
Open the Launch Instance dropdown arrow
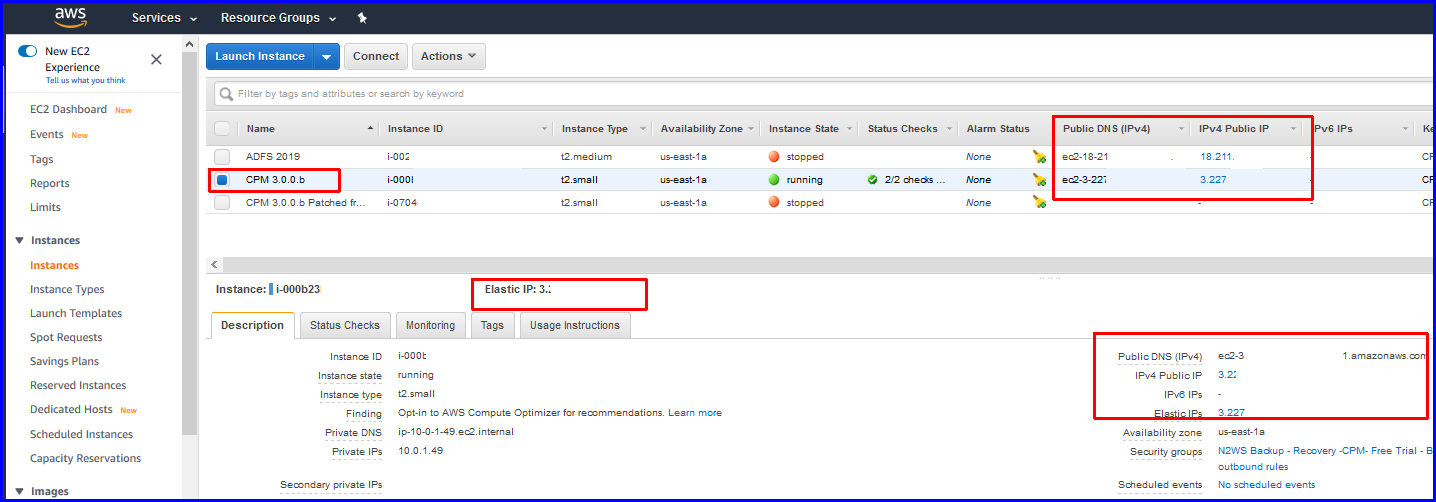pos(326,57)
